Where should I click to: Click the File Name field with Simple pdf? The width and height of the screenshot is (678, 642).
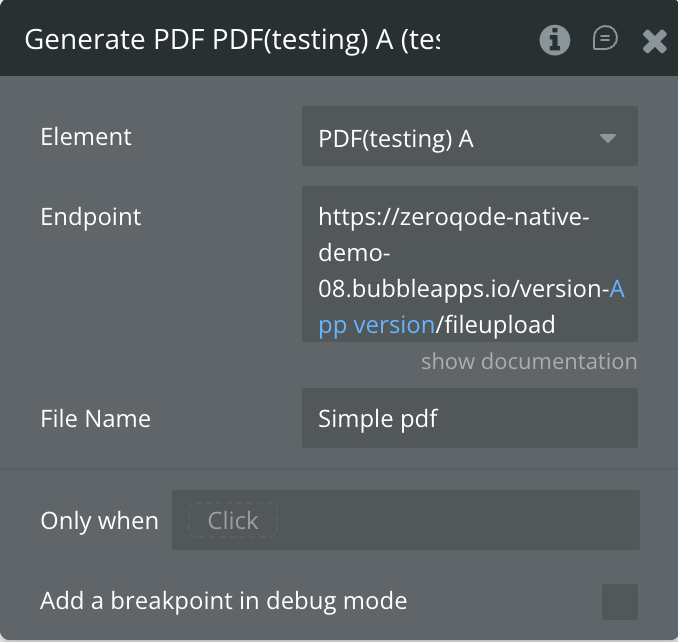pos(469,418)
